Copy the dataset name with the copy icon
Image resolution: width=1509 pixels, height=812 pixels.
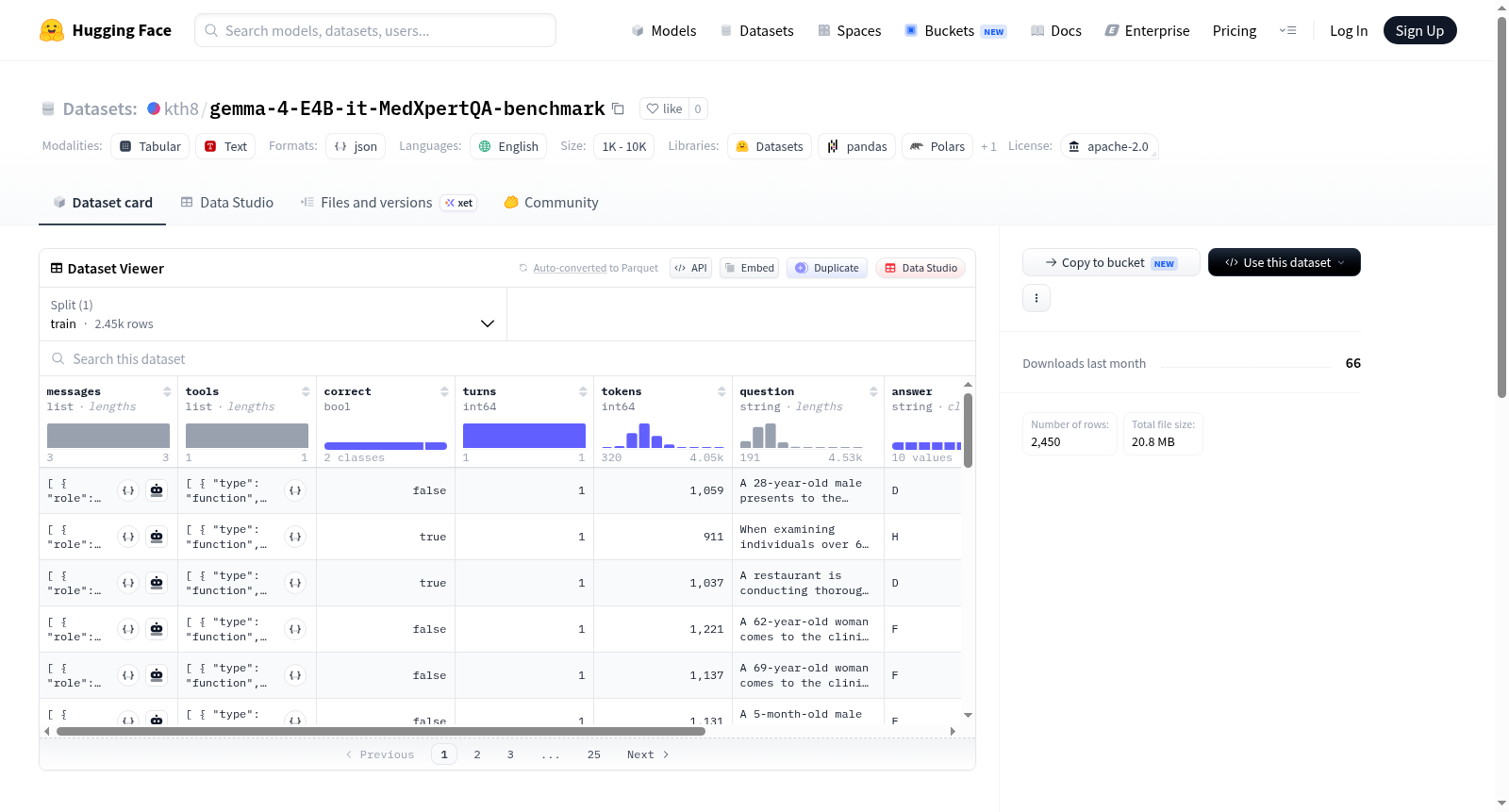618,108
